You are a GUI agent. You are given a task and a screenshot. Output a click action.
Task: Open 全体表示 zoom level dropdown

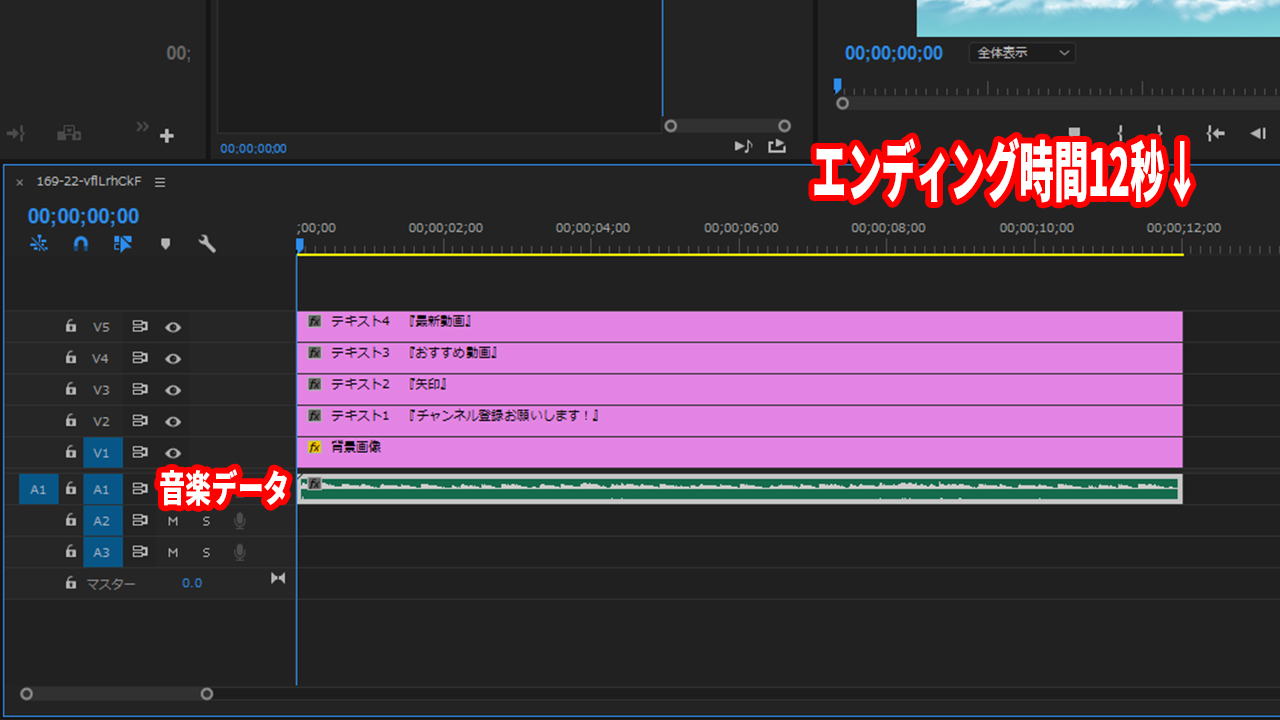(1022, 53)
